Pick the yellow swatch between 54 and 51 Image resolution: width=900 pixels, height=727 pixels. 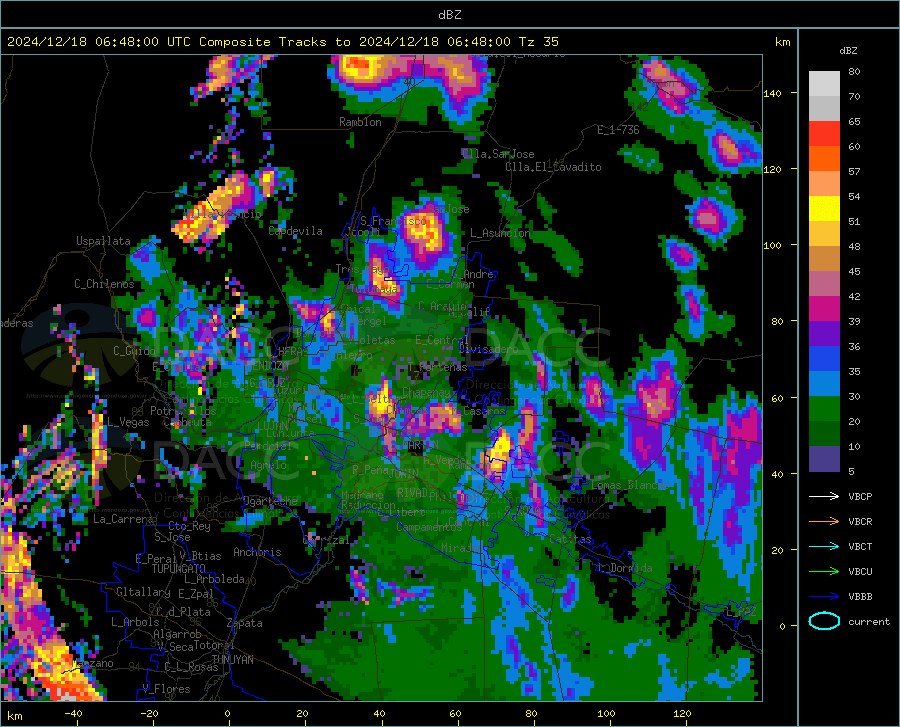coord(824,209)
